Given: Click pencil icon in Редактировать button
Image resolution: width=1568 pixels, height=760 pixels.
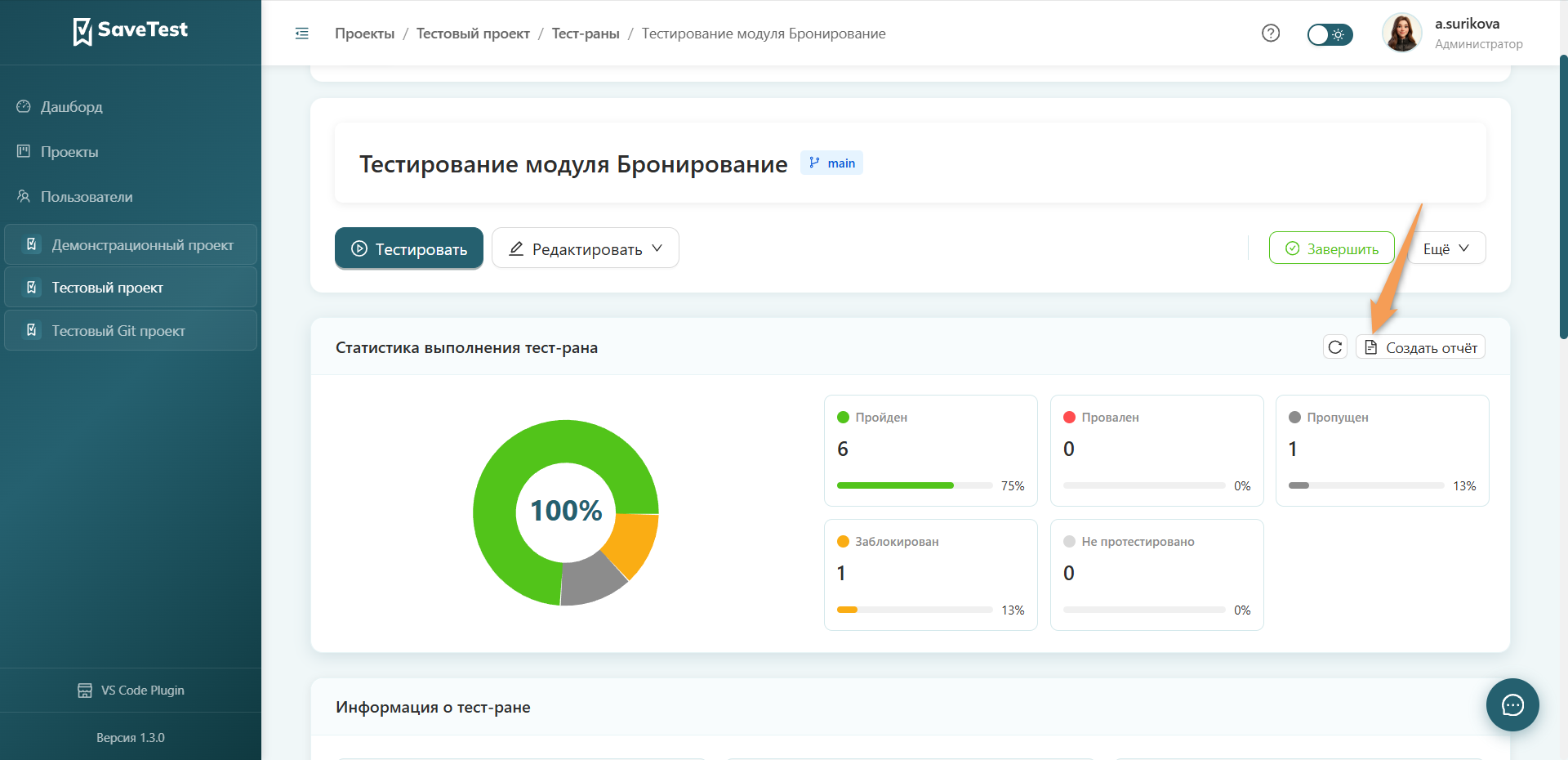Looking at the screenshot, I should 516,248.
